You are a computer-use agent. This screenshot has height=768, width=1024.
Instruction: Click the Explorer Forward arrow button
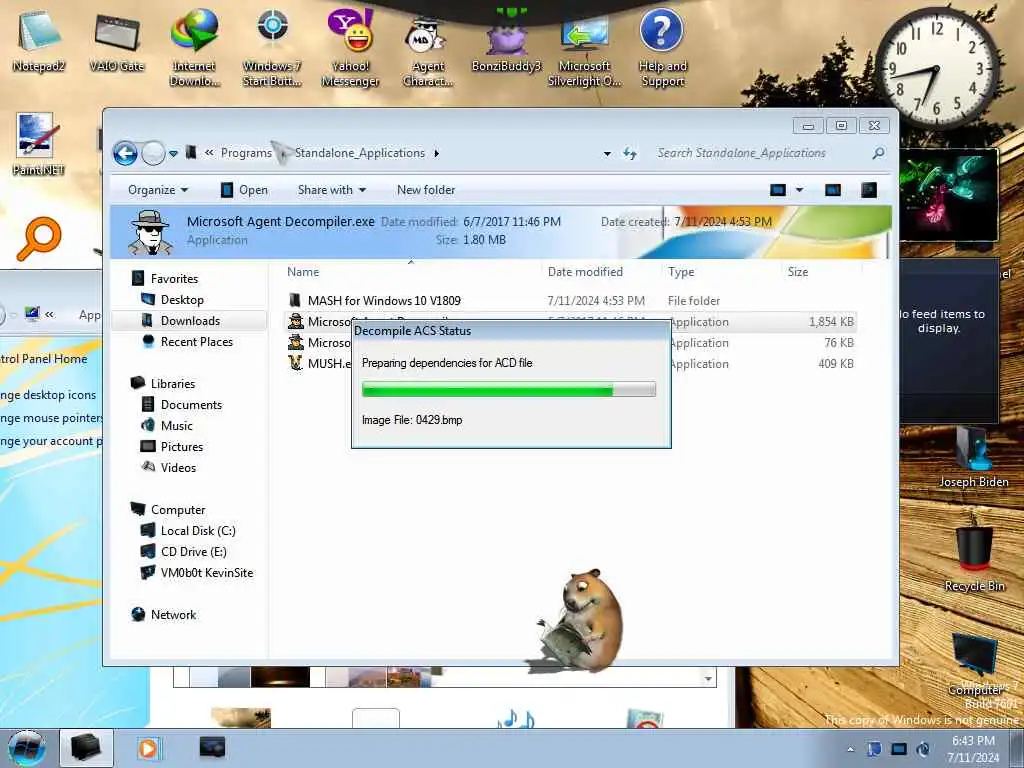[153, 153]
